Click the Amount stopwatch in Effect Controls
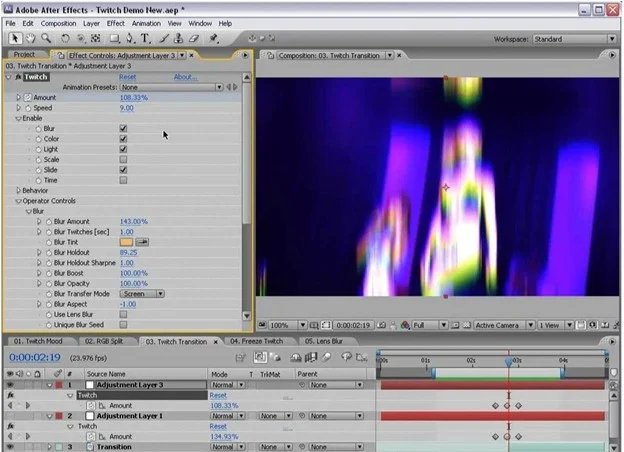Screen dimensions: 624x452 click(28, 97)
